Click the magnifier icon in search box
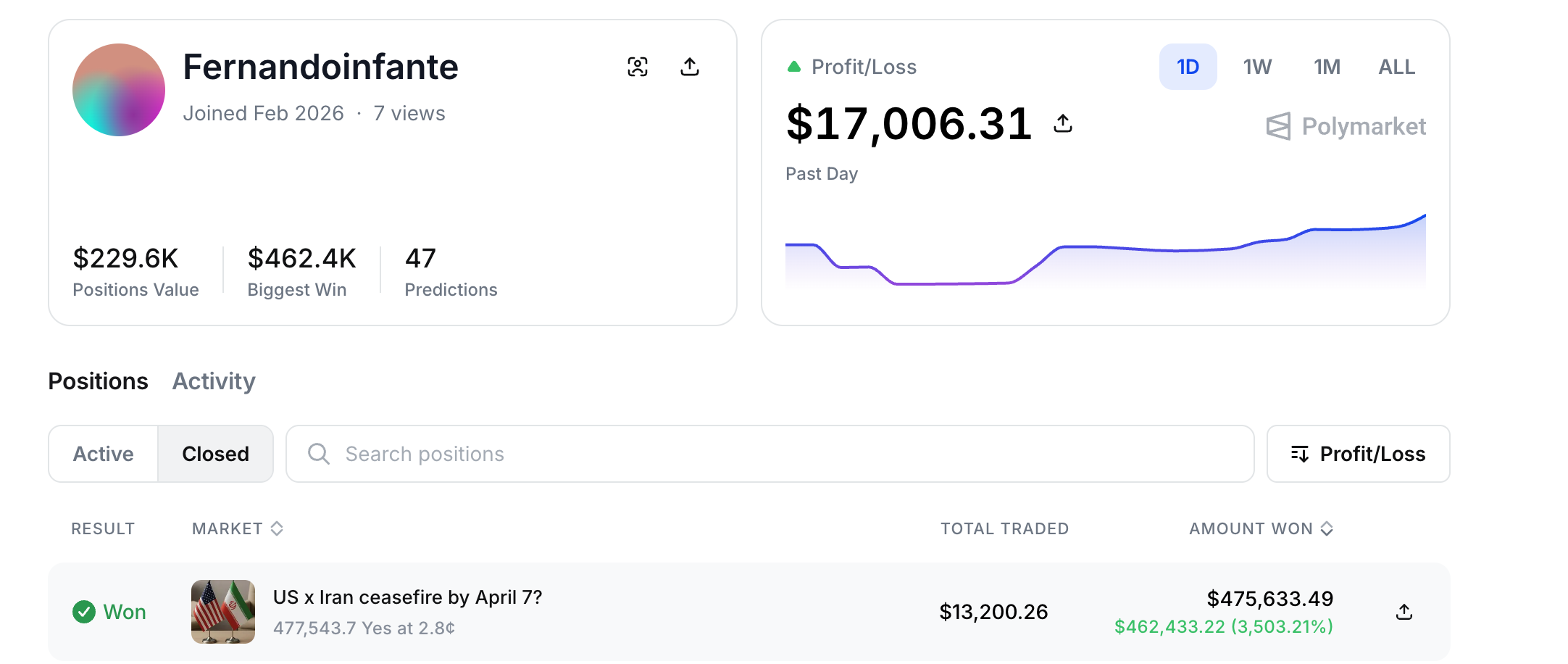The width and height of the screenshot is (1568, 664). (318, 454)
